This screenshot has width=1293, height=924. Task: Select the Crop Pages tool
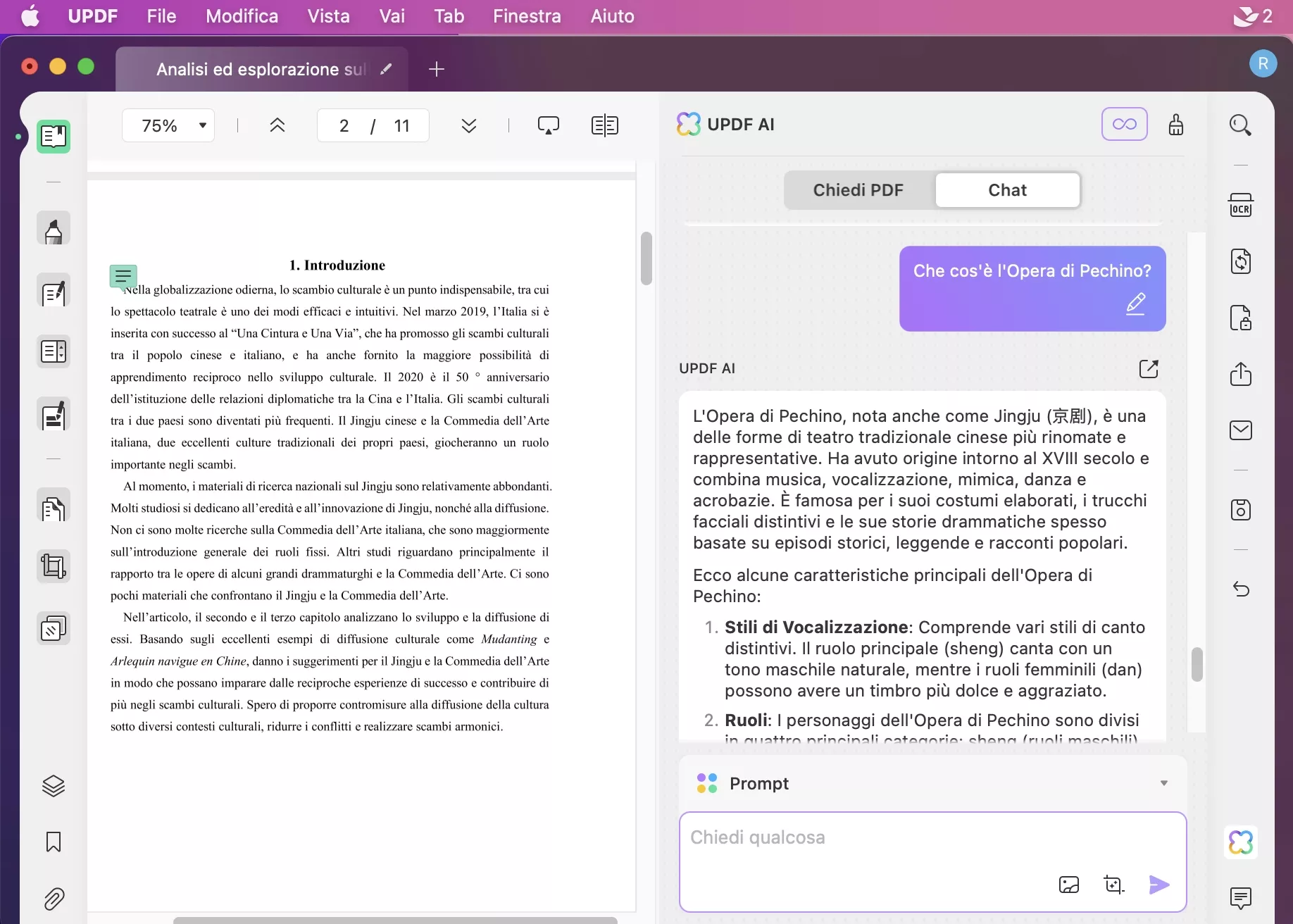click(54, 566)
